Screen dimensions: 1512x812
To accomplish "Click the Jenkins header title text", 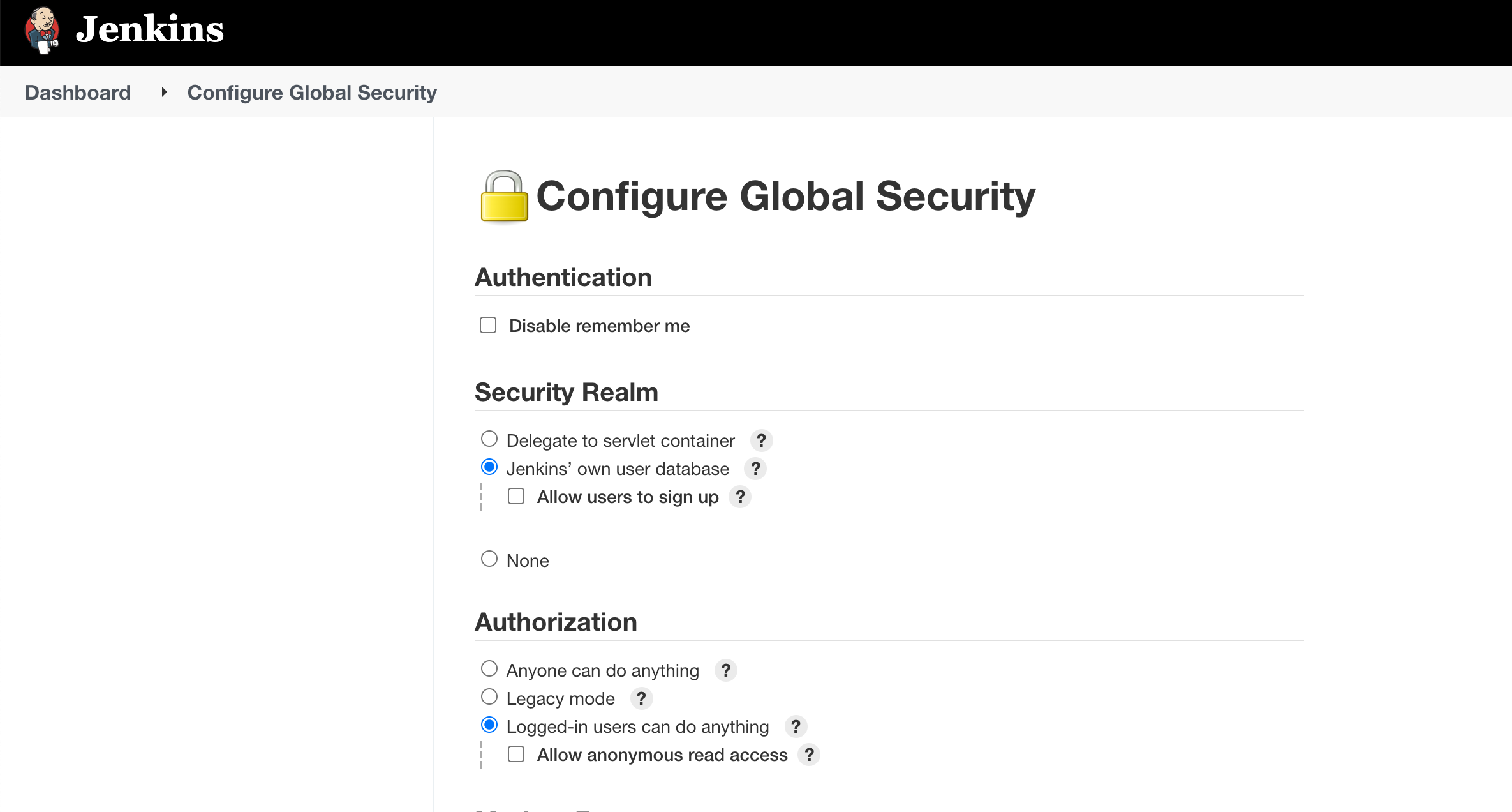I will 150,29.
